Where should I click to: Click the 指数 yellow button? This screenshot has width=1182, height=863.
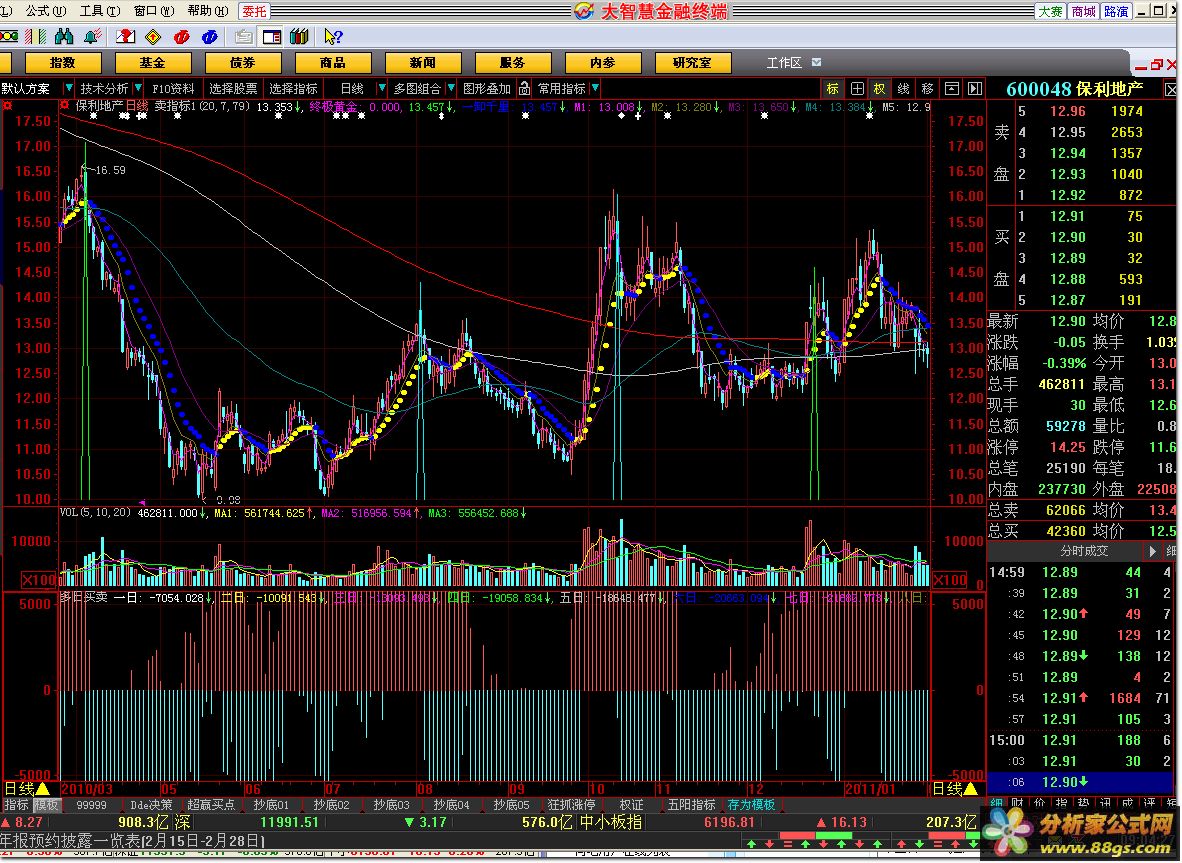[63, 63]
